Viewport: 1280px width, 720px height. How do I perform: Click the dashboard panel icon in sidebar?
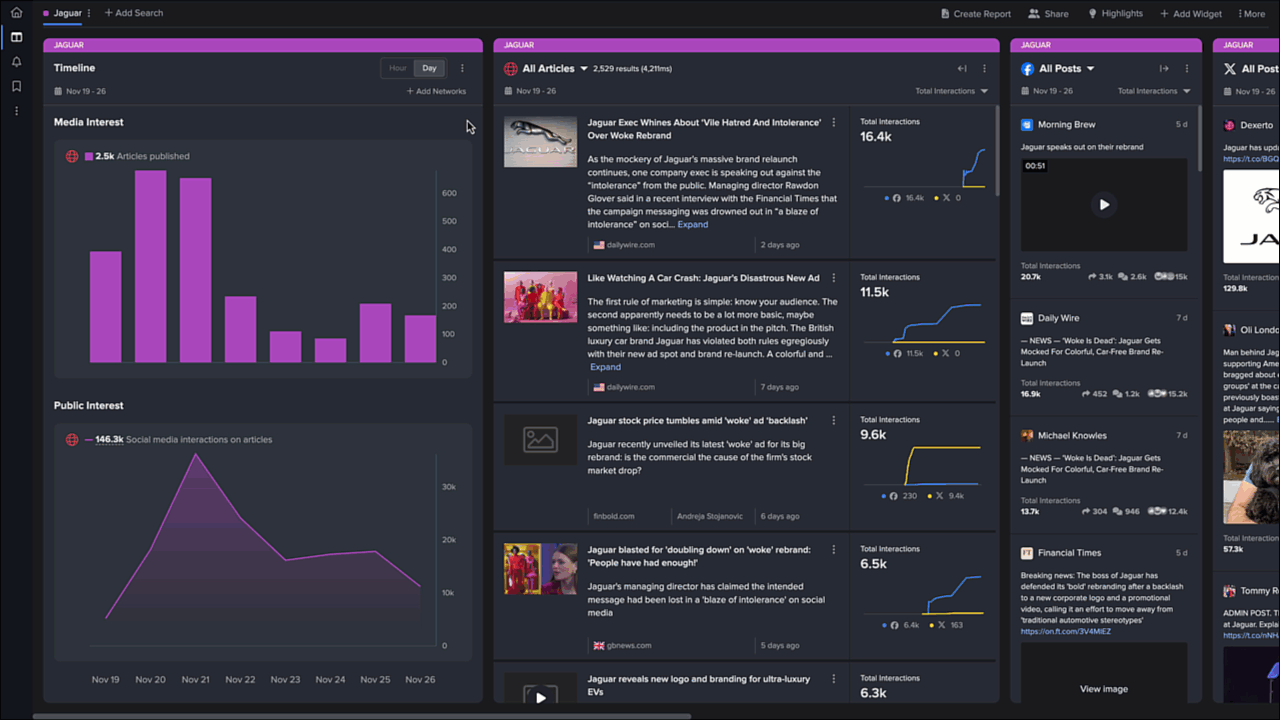[16, 38]
